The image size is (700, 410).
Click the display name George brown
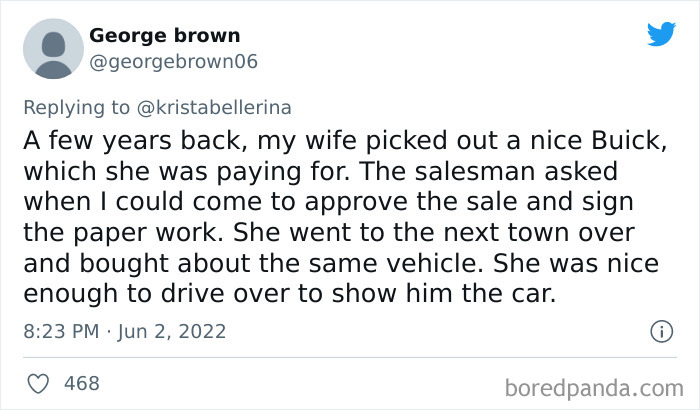click(164, 36)
